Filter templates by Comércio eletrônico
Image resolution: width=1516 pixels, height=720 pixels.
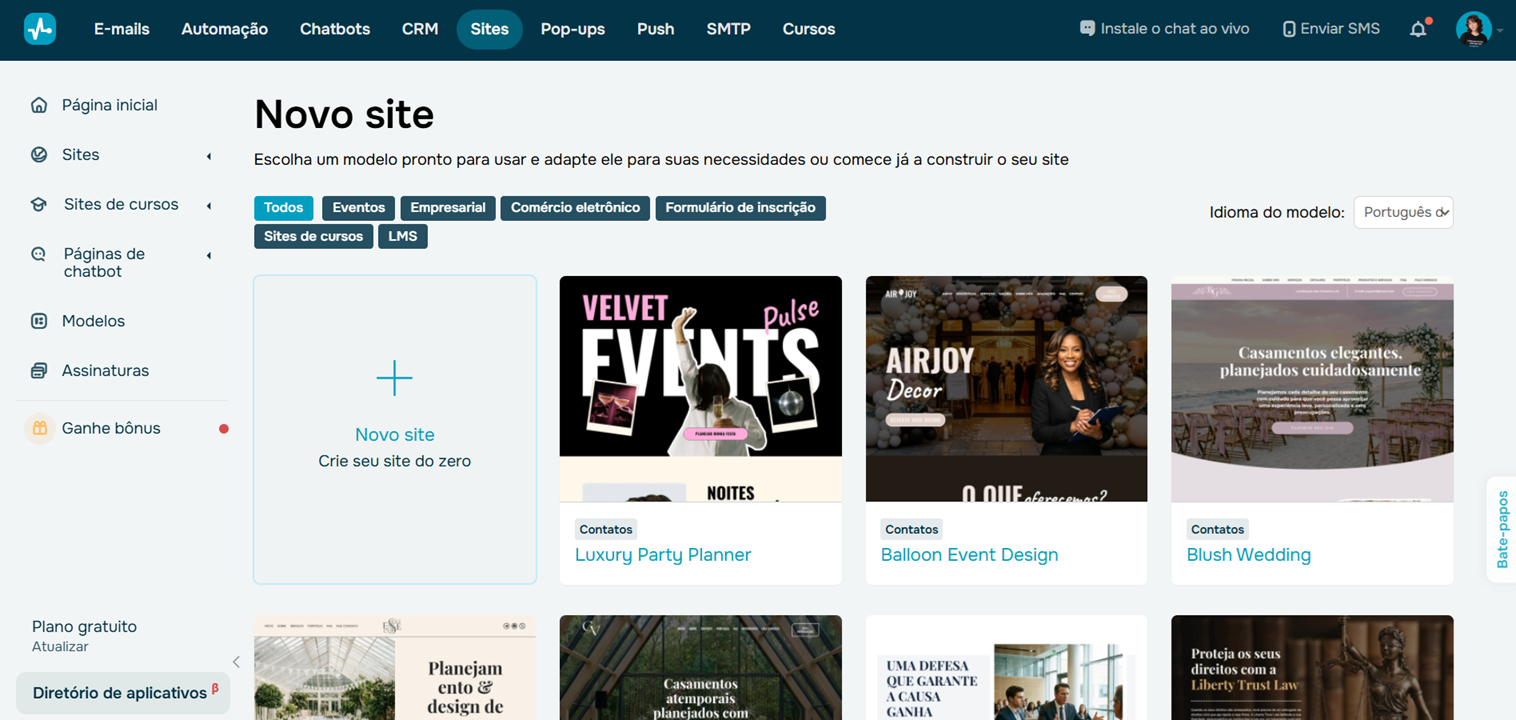coord(575,208)
